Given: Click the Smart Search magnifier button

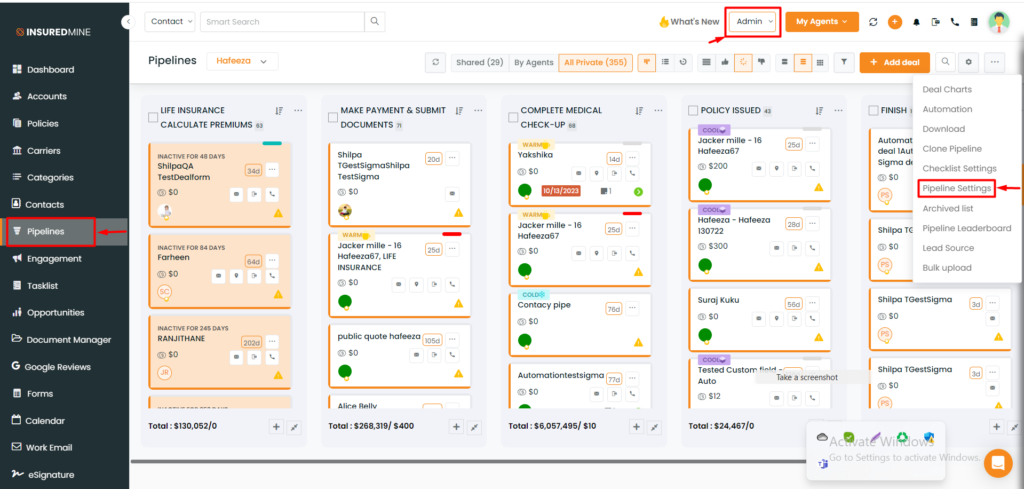Looking at the screenshot, I should (374, 22).
